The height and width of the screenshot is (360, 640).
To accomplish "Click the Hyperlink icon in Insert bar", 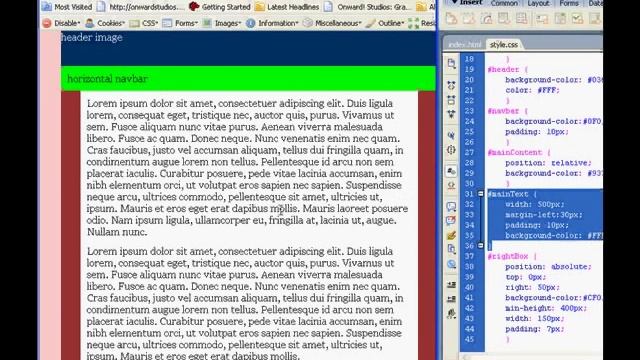I will pyautogui.click(x=451, y=19).
